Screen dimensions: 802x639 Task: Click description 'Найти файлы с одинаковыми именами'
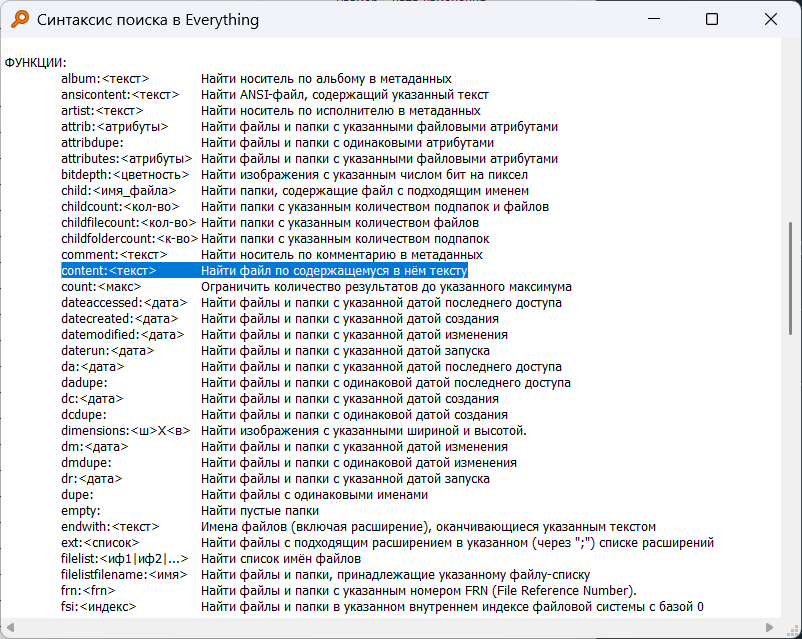click(x=315, y=494)
